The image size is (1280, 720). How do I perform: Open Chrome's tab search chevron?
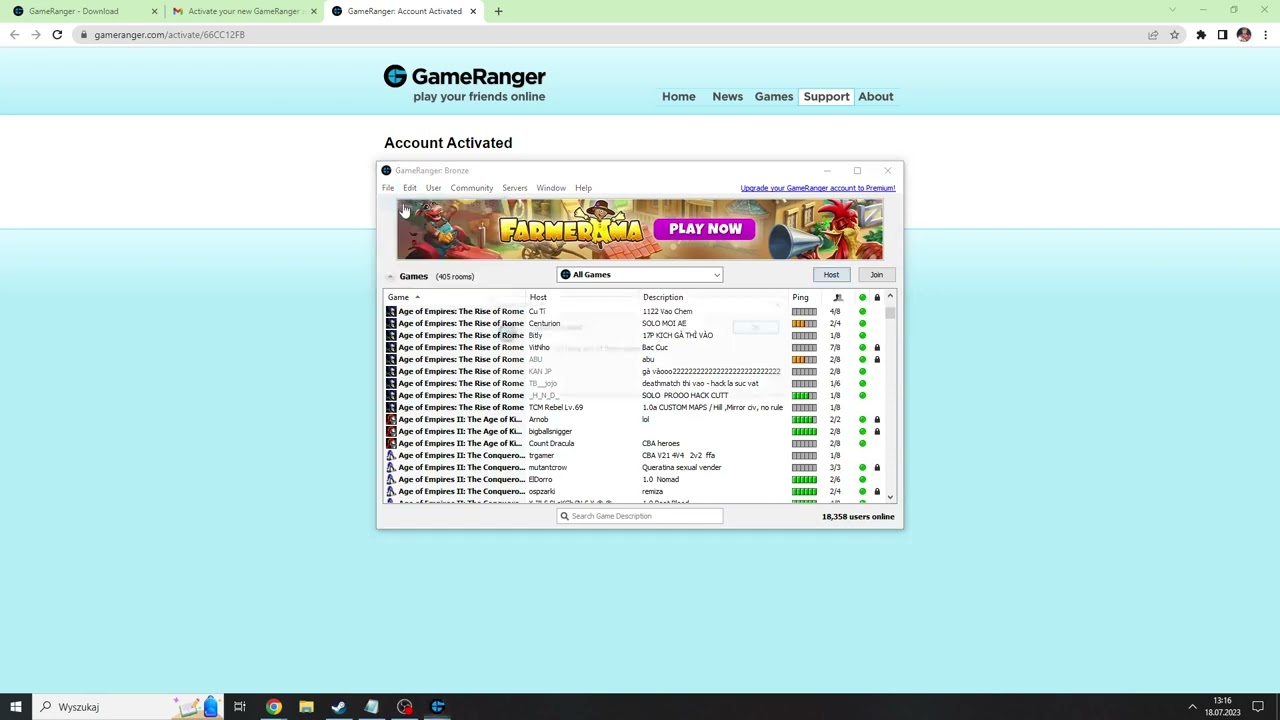point(1173,11)
